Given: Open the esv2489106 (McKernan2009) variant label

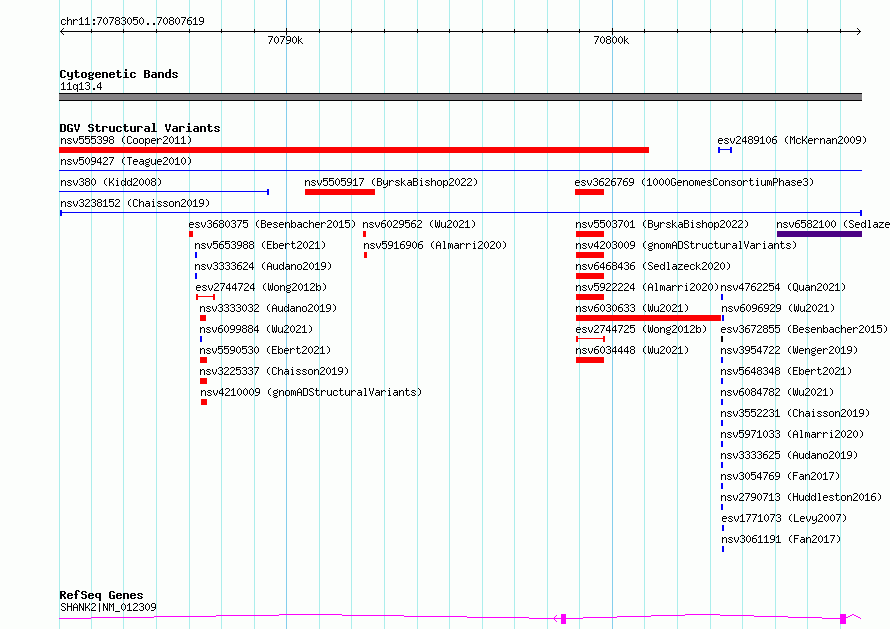Looking at the screenshot, I should pos(792,140).
